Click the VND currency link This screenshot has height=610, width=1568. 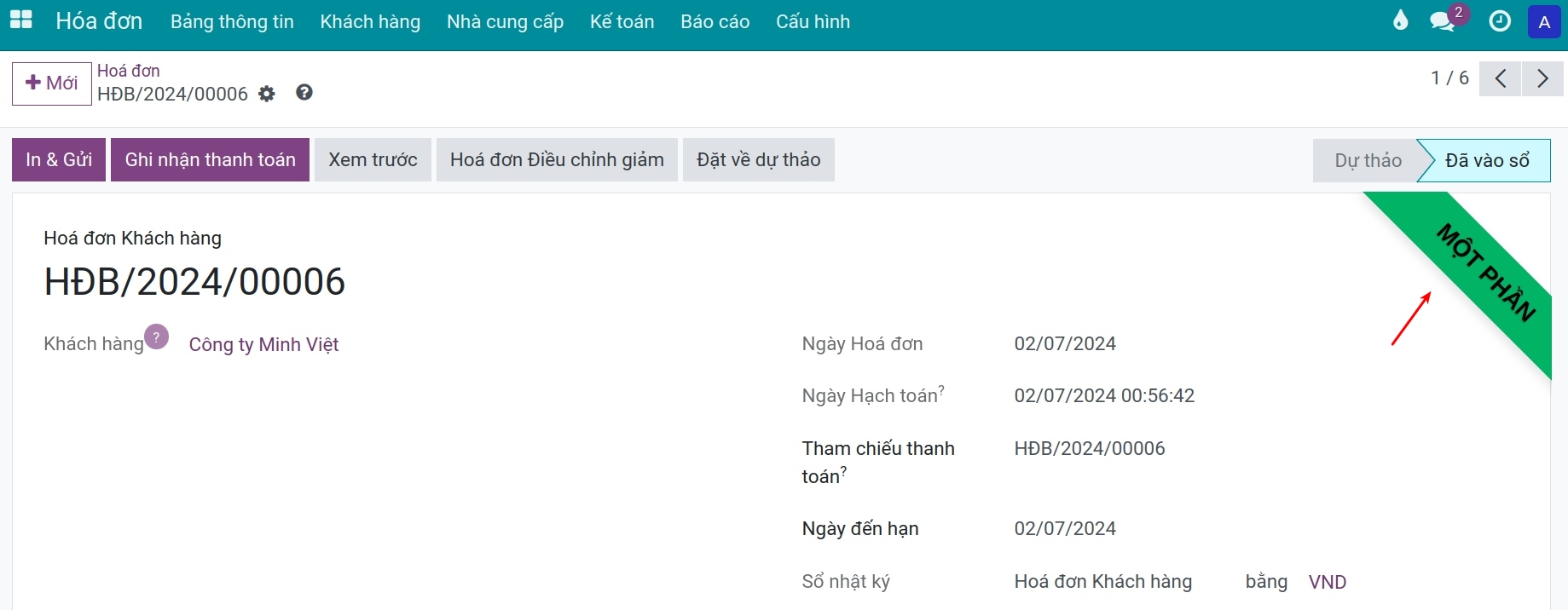pyautogui.click(x=1328, y=582)
